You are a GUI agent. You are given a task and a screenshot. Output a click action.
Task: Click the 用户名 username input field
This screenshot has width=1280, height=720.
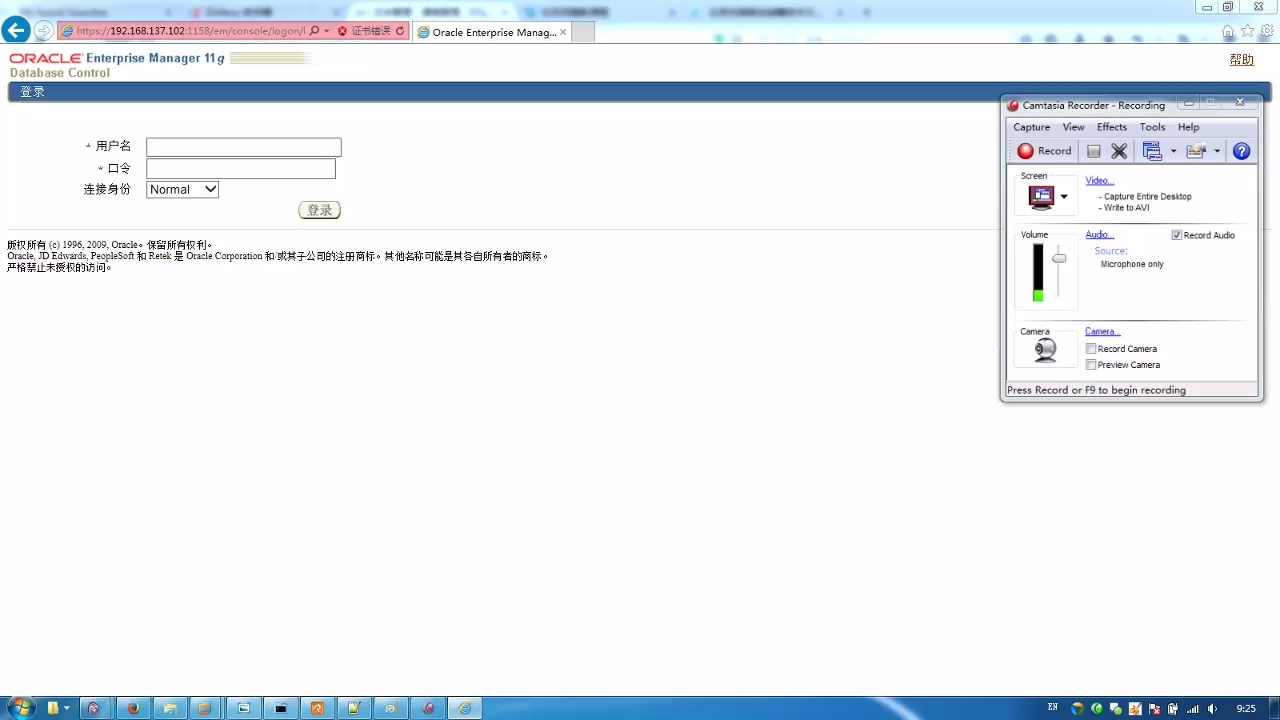point(243,147)
